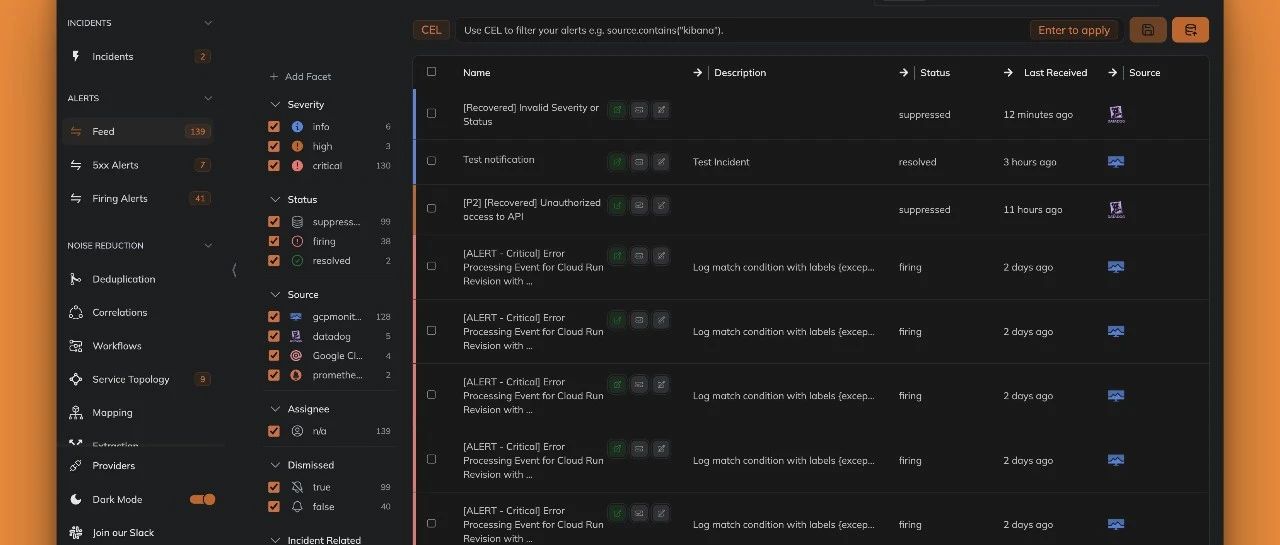This screenshot has width=1280, height=545.
Task: Click the gcpmonit... source facet label
Action: (337, 317)
